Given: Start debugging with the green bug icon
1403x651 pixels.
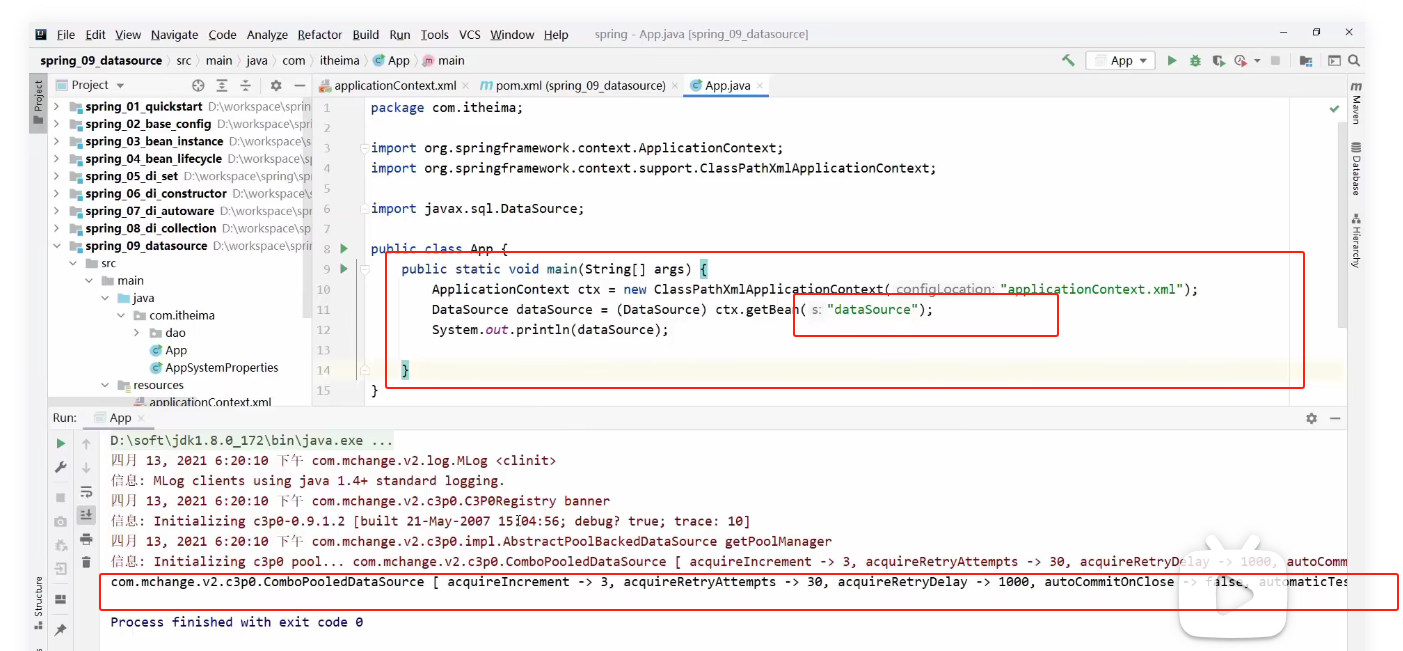Looking at the screenshot, I should [x=1195, y=60].
